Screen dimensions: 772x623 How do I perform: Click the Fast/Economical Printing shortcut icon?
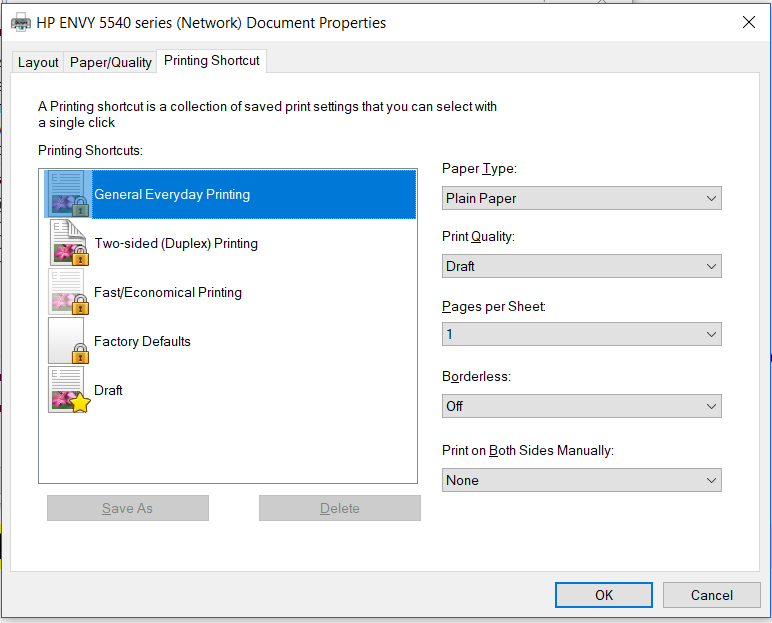(68, 292)
